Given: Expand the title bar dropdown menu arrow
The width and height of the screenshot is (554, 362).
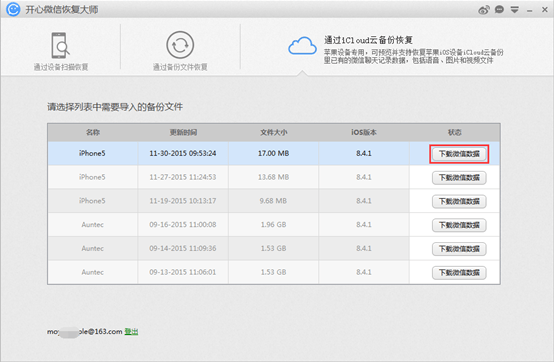Looking at the screenshot, I should (514, 10).
